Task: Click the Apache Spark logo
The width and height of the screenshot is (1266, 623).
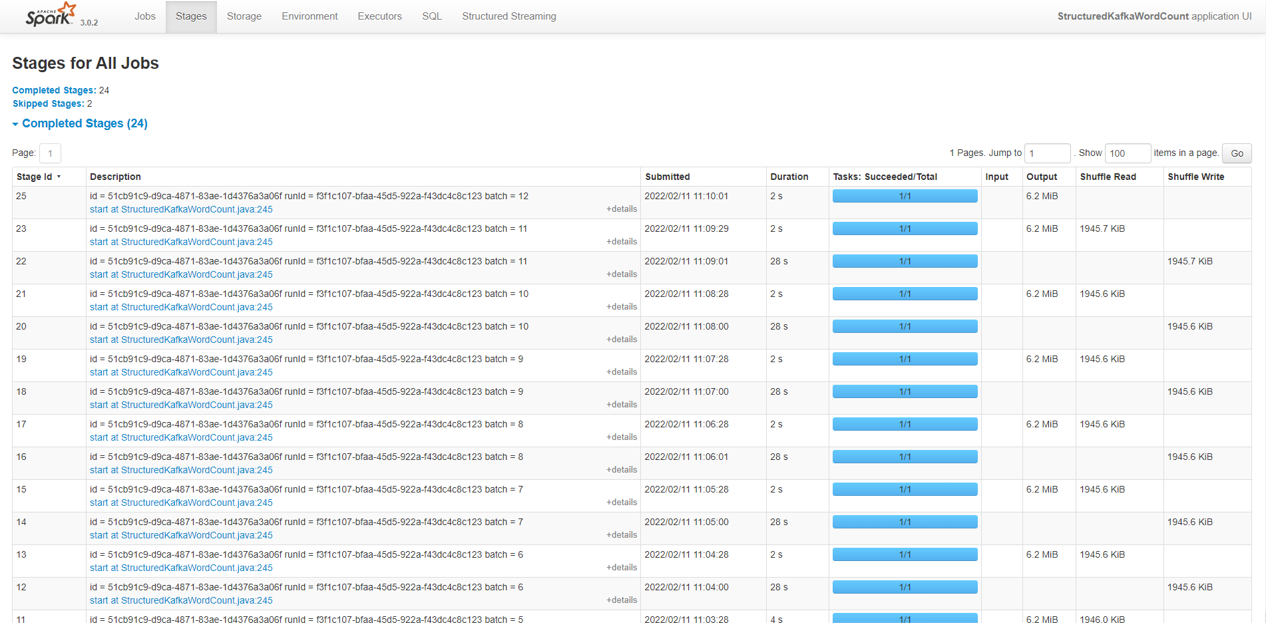Action: [50, 15]
